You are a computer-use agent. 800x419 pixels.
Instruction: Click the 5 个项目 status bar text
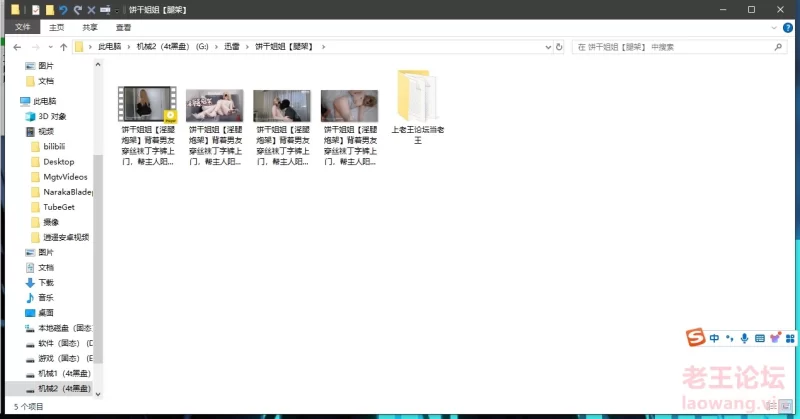29,407
